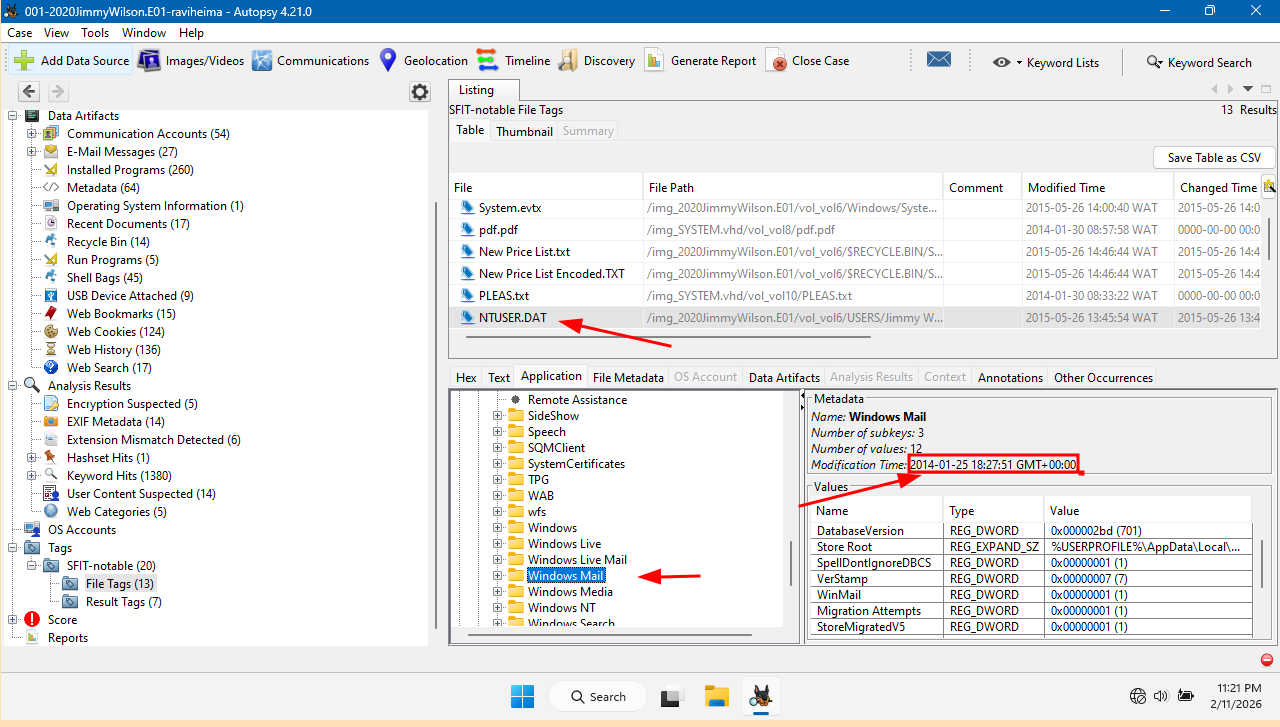The width and height of the screenshot is (1280, 727).
Task: Collapse the Data Artifacts tree node
Action: click(14, 116)
